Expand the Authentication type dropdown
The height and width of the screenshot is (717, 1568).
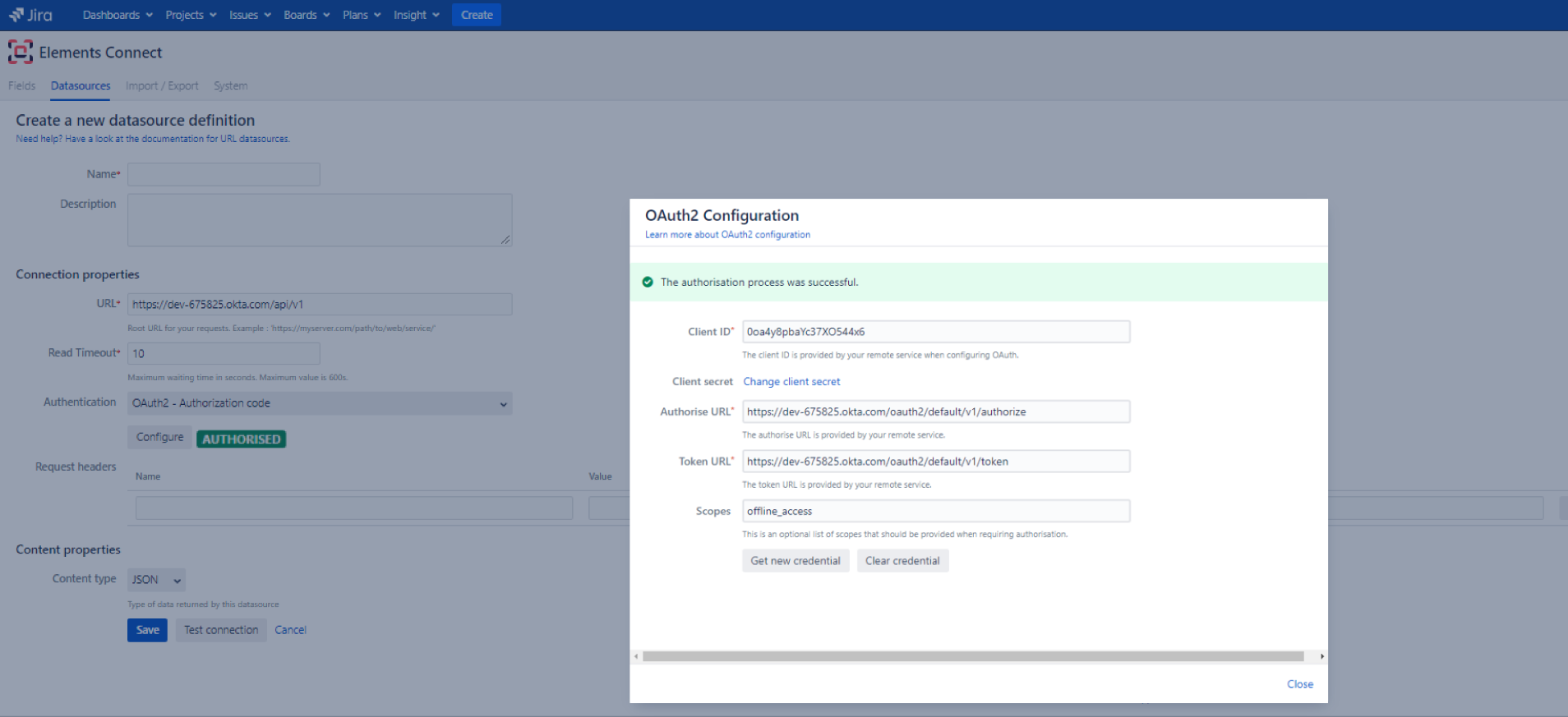[x=320, y=403]
